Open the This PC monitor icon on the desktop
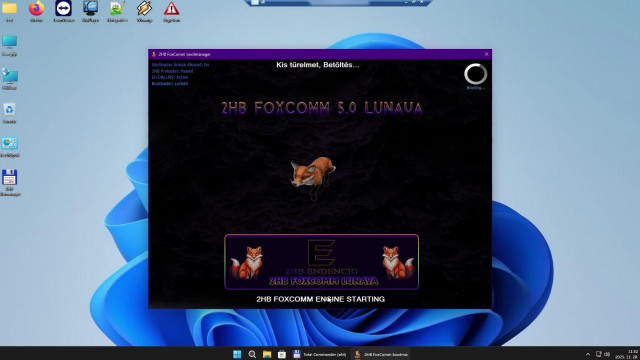This screenshot has width=640, height=360. coord(9,42)
